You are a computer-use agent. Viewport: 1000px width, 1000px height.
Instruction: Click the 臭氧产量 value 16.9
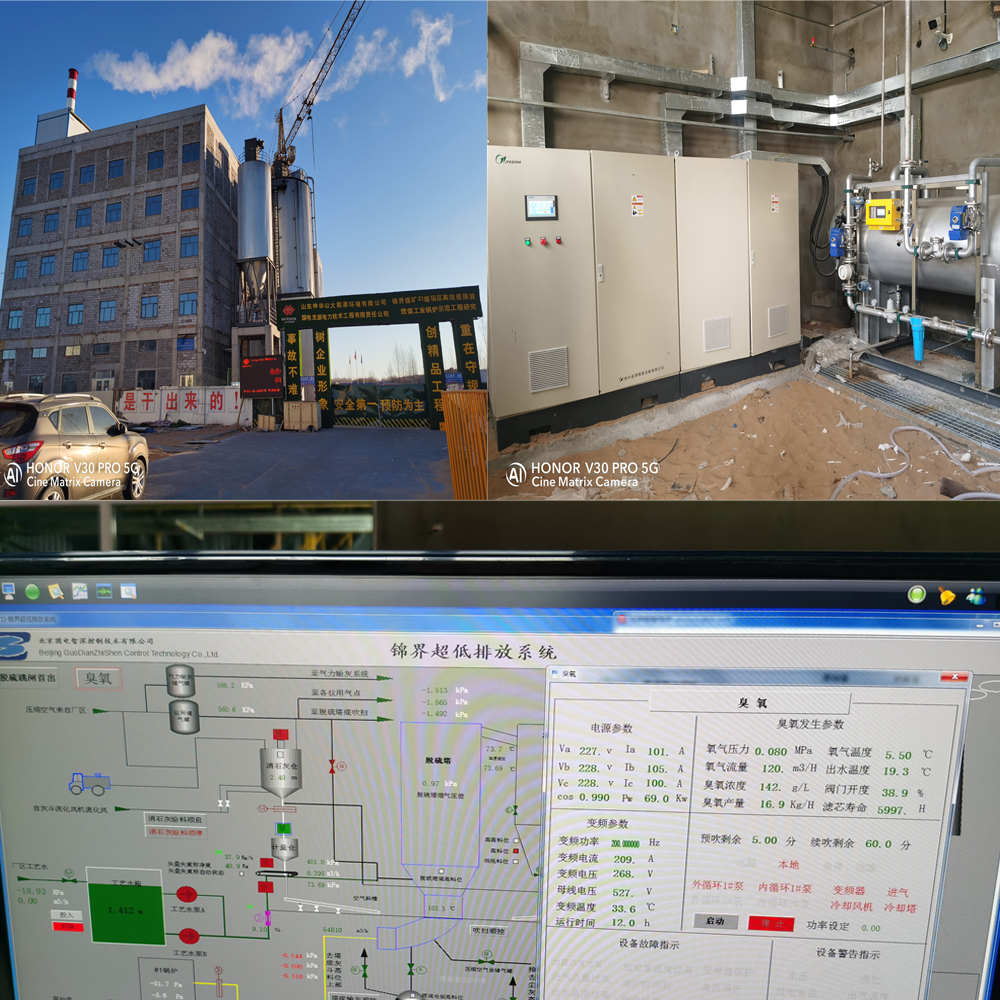772,804
